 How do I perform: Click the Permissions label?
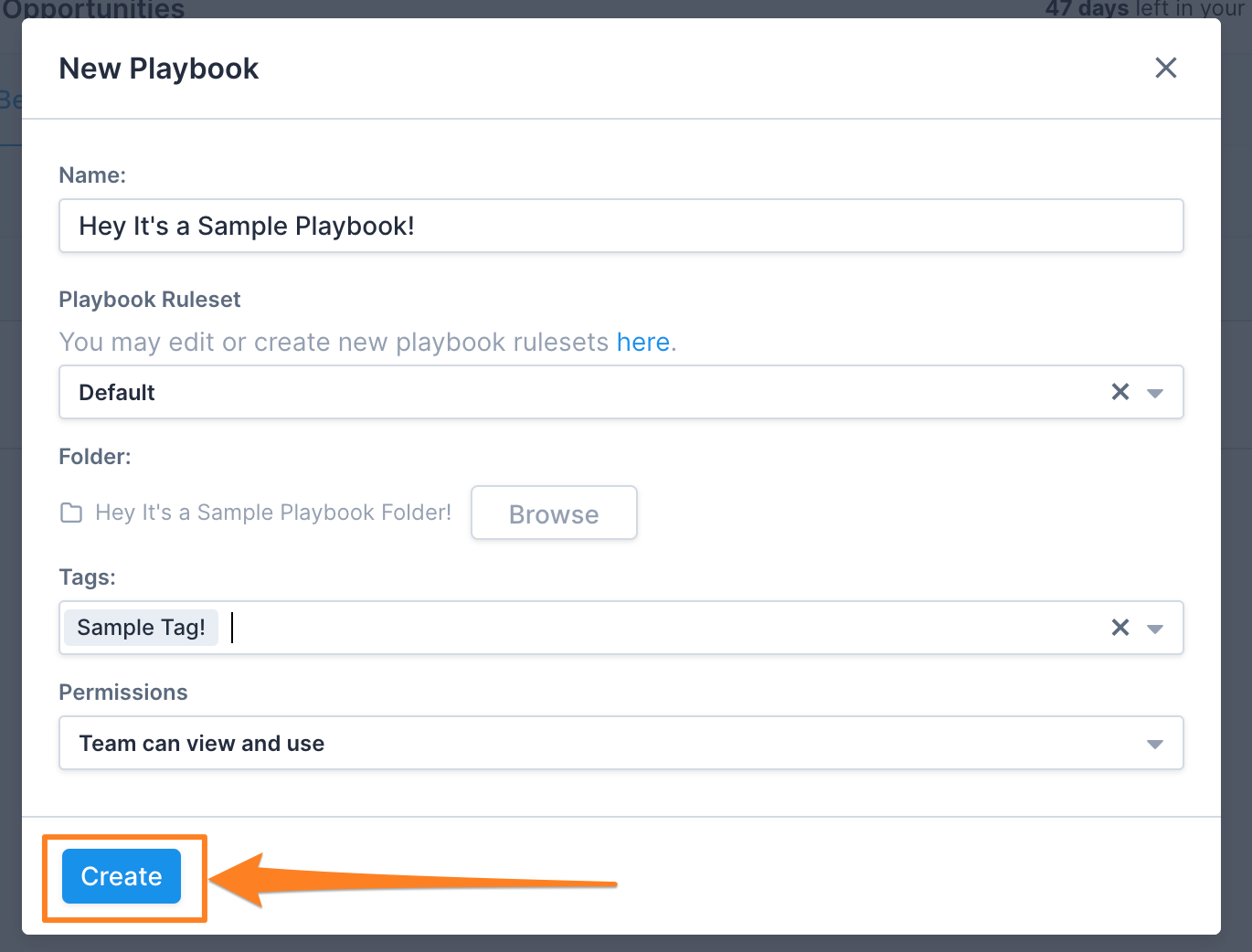coord(123,693)
